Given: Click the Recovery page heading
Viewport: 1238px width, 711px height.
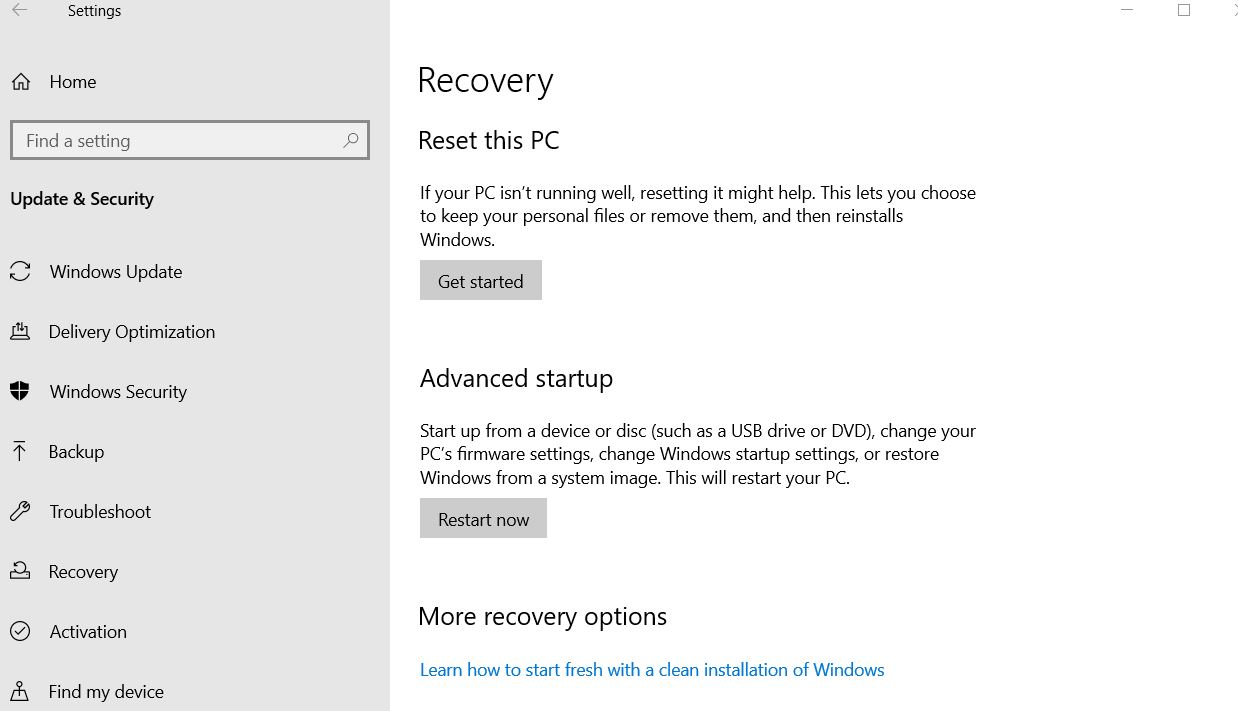Looking at the screenshot, I should (485, 81).
